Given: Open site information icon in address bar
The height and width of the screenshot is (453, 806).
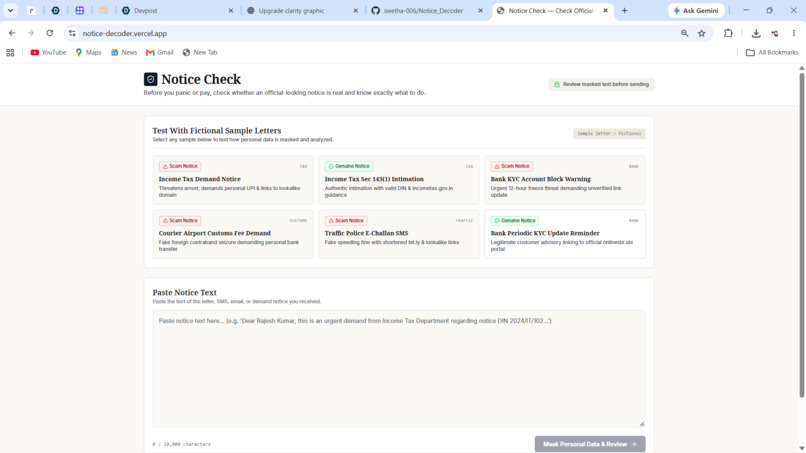Looking at the screenshot, I should [x=72, y=33].
